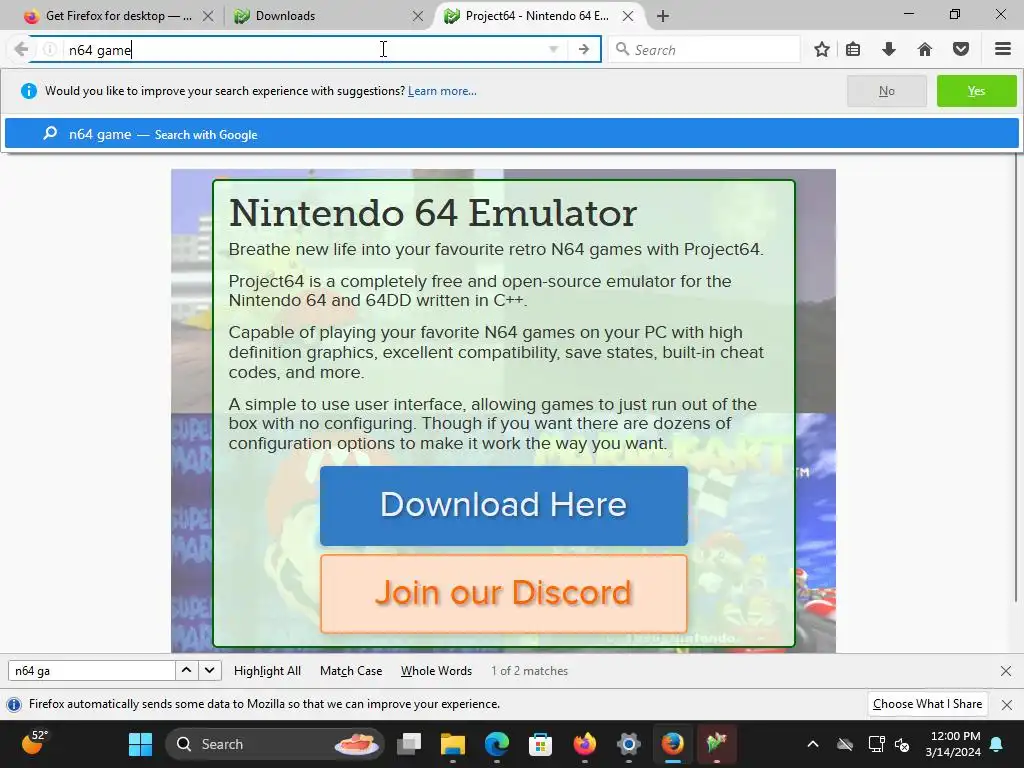Screen dimensions: 1024x768
Task: Click Choose What I Share button
Action: click(927, 704)
